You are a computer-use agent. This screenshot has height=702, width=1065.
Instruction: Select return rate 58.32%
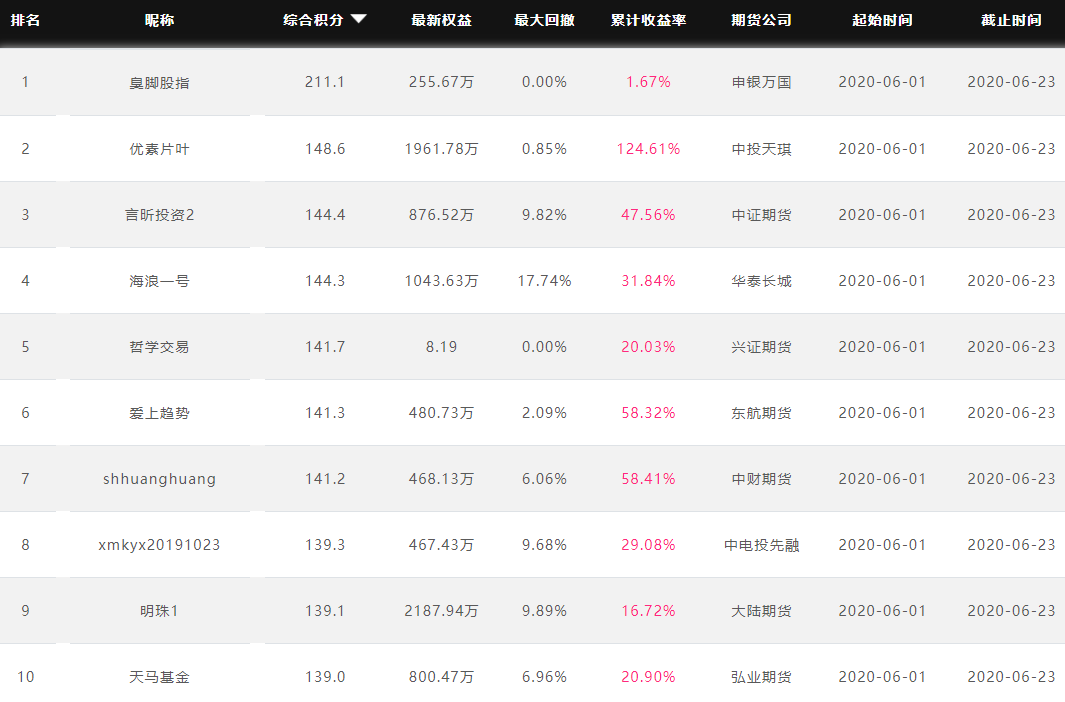(649, 413)
